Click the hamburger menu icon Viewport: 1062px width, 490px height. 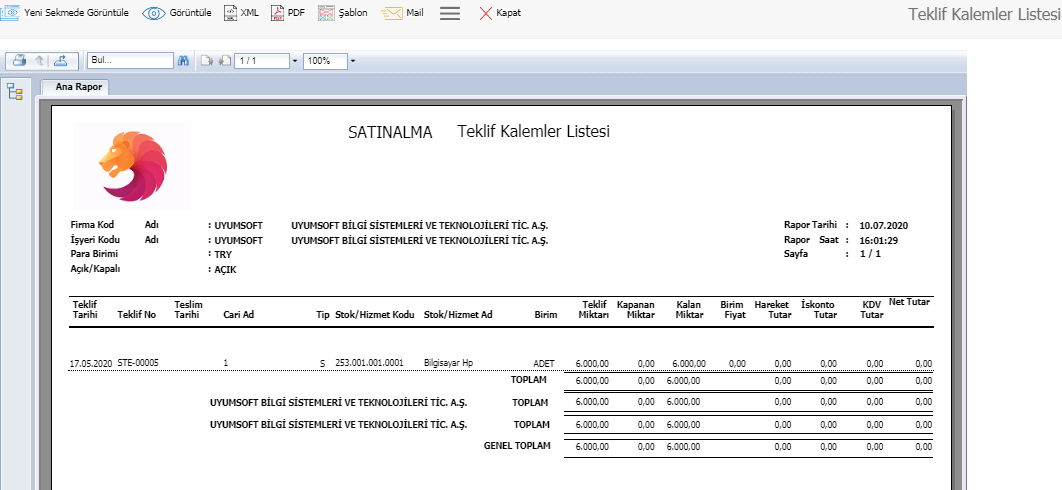click(x=450, y=13)
